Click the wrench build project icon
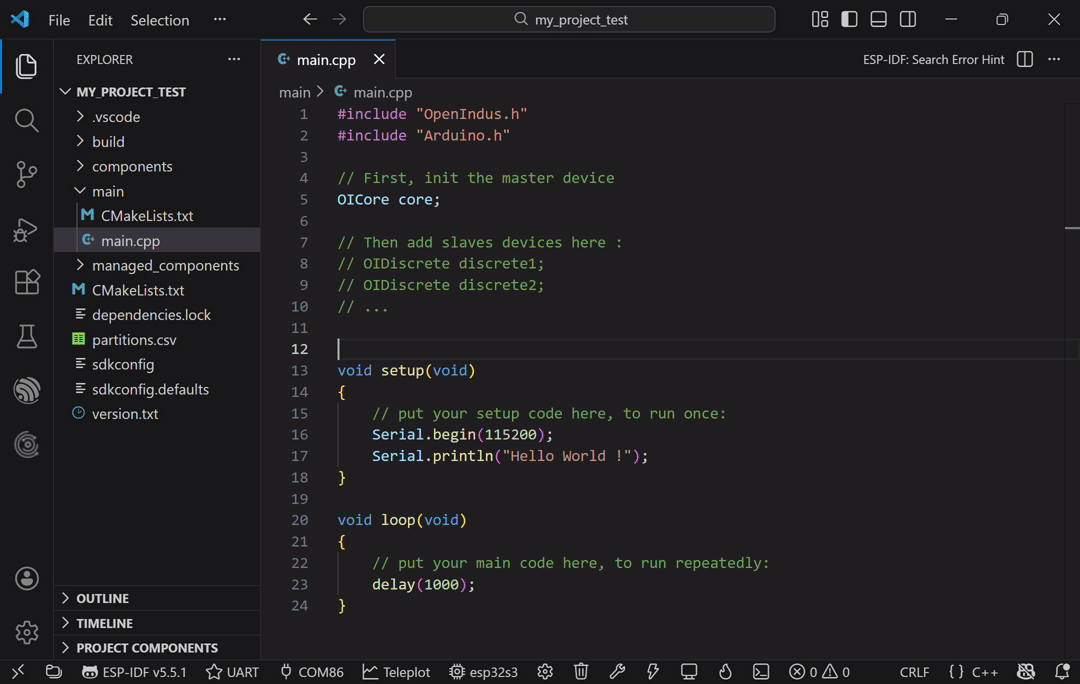The height and width of the screenshot is (684, 1080). point(617,672)
